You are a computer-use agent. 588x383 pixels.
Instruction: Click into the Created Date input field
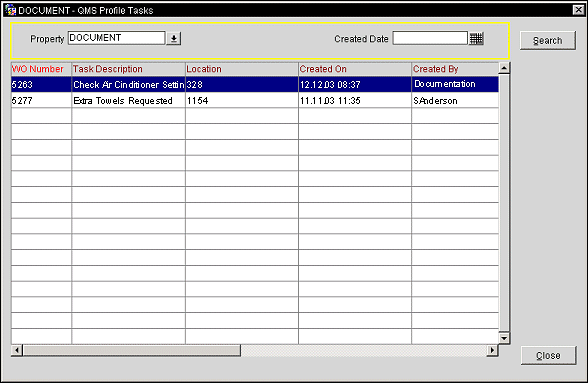coord(430,38)
